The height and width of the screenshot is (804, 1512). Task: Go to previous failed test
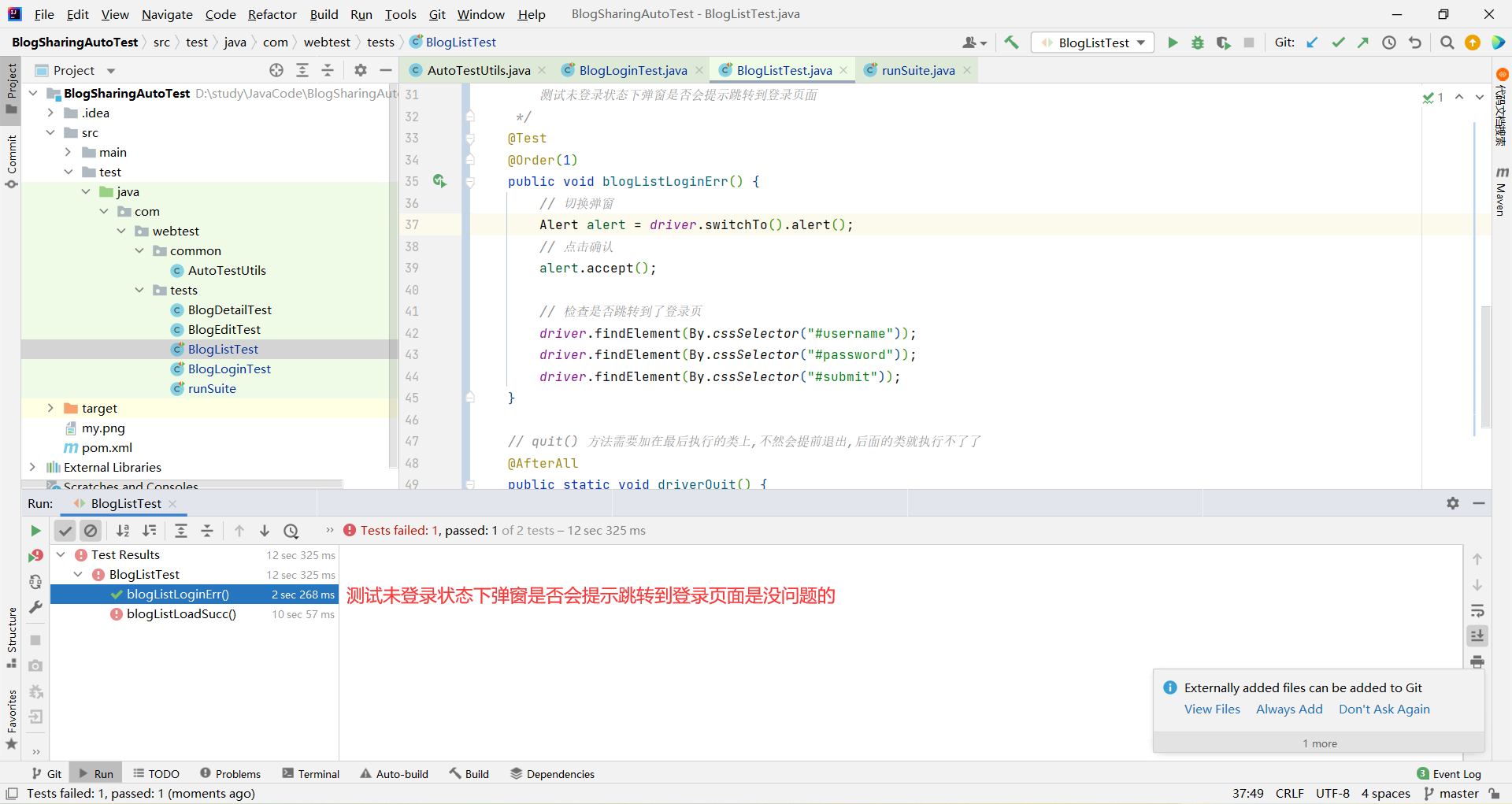pos(239,531)
